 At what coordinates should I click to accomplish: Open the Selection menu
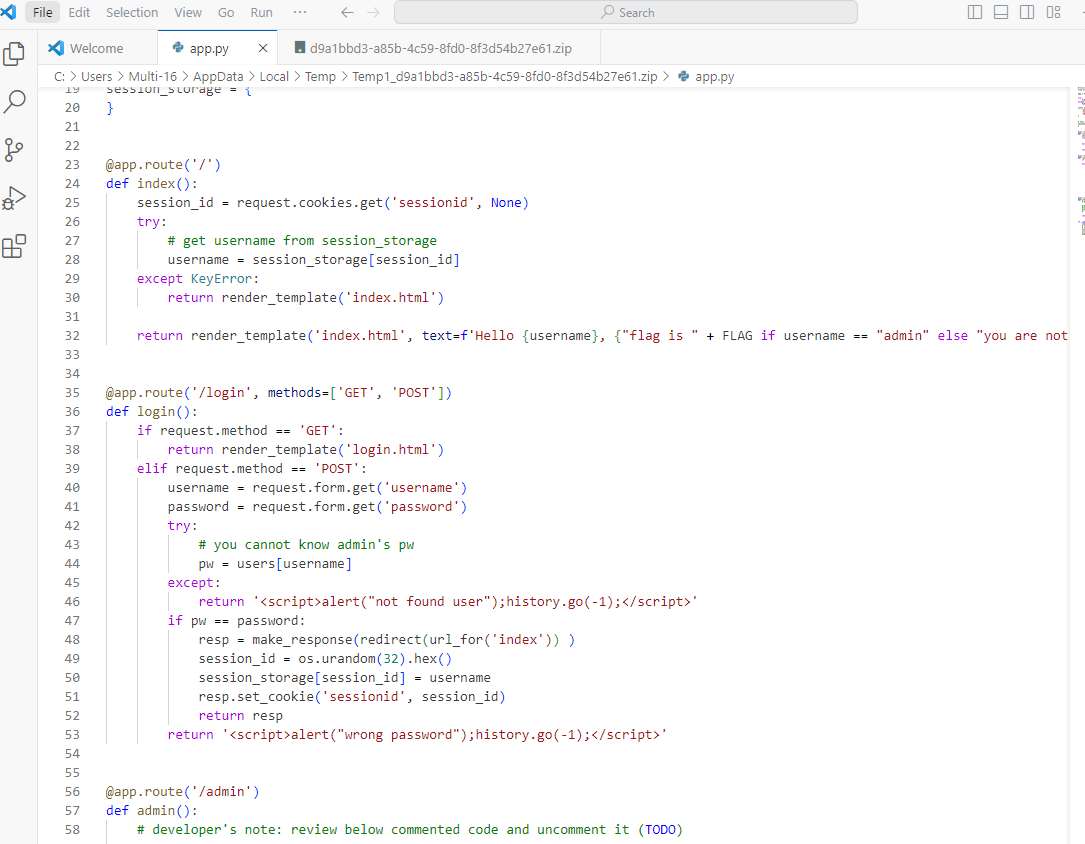[131, 12]
